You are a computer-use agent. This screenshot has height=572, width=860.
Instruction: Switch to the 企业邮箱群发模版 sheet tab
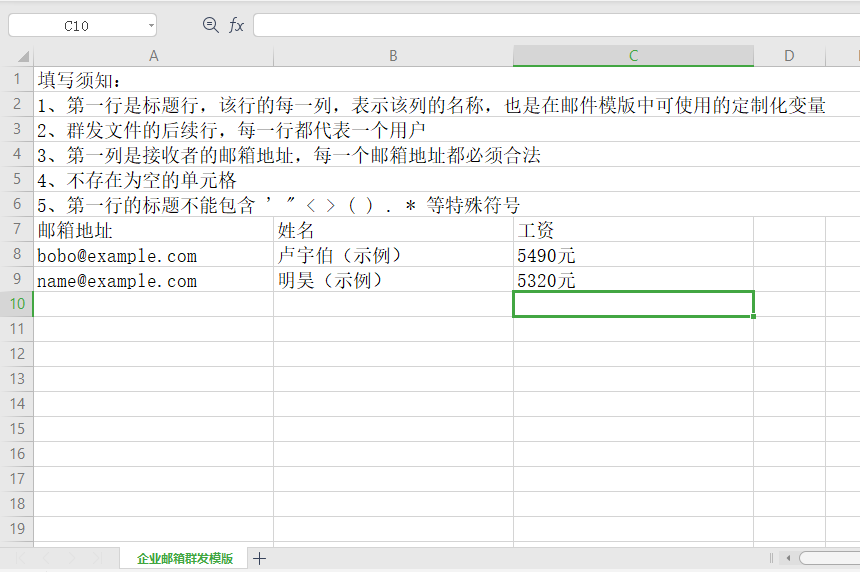(185, 558)
